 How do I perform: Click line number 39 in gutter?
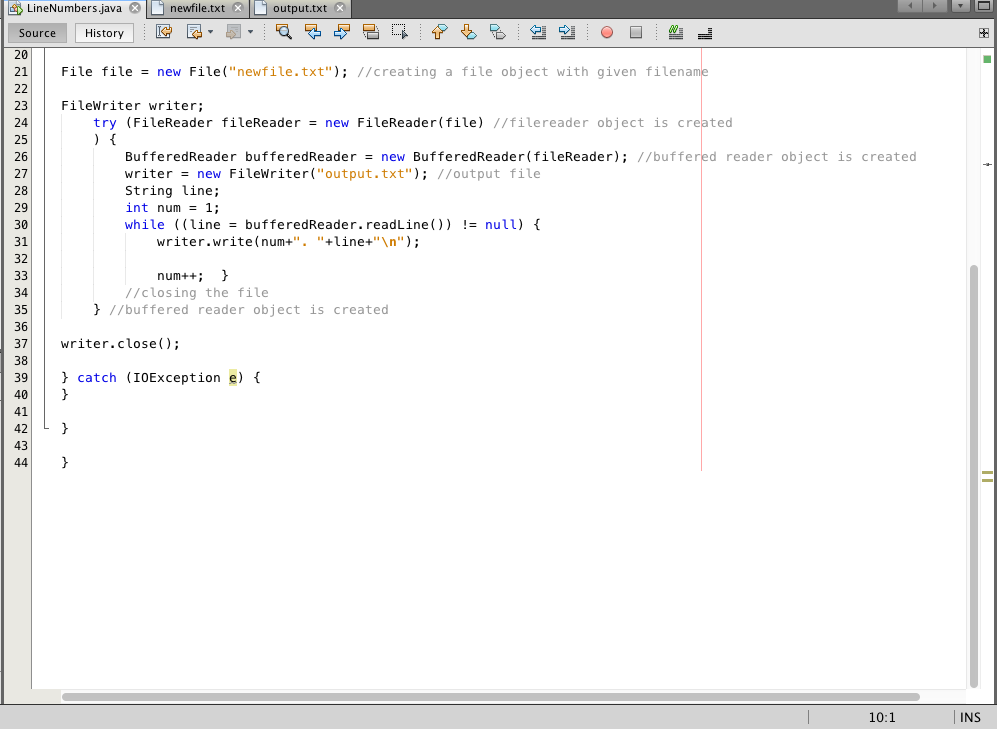(x=21, y=378)
